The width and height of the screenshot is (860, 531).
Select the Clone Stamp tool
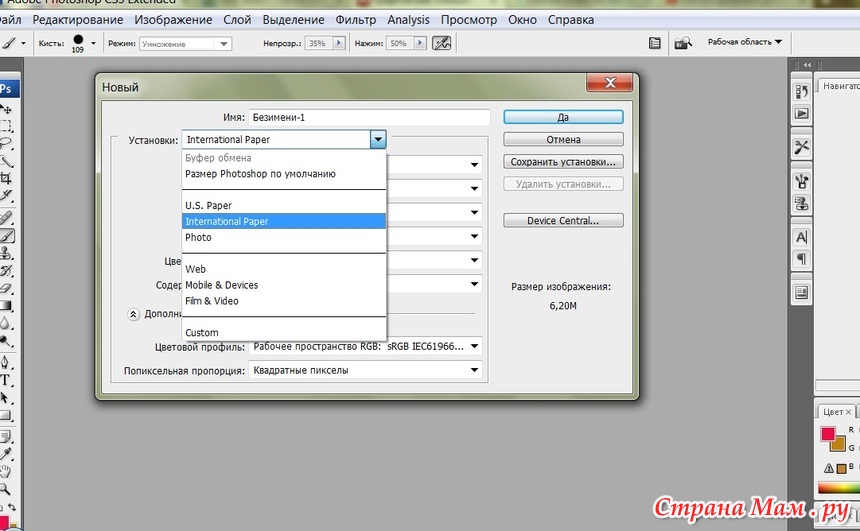(x=6, y=253)
